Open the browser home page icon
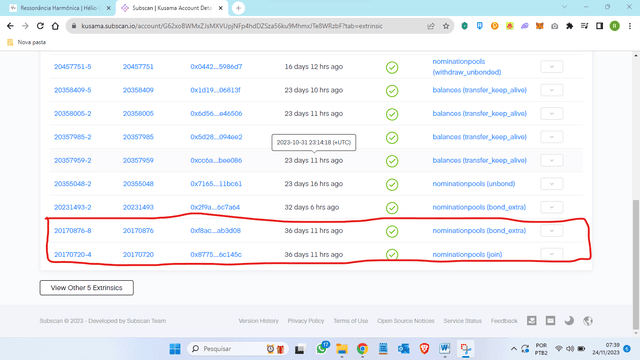The height and width of the screenshot is (360, 640). point(55,26)
